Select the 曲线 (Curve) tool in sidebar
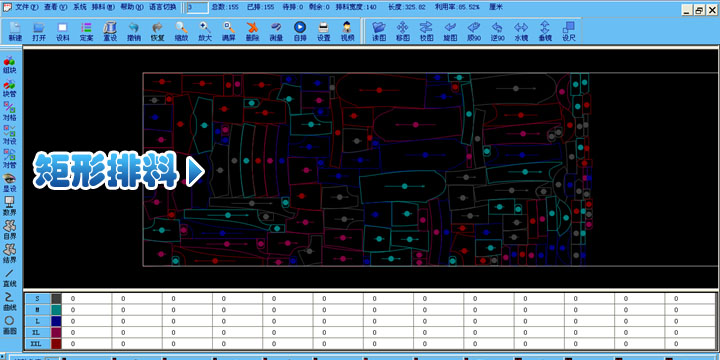 (x=9, y=301)
